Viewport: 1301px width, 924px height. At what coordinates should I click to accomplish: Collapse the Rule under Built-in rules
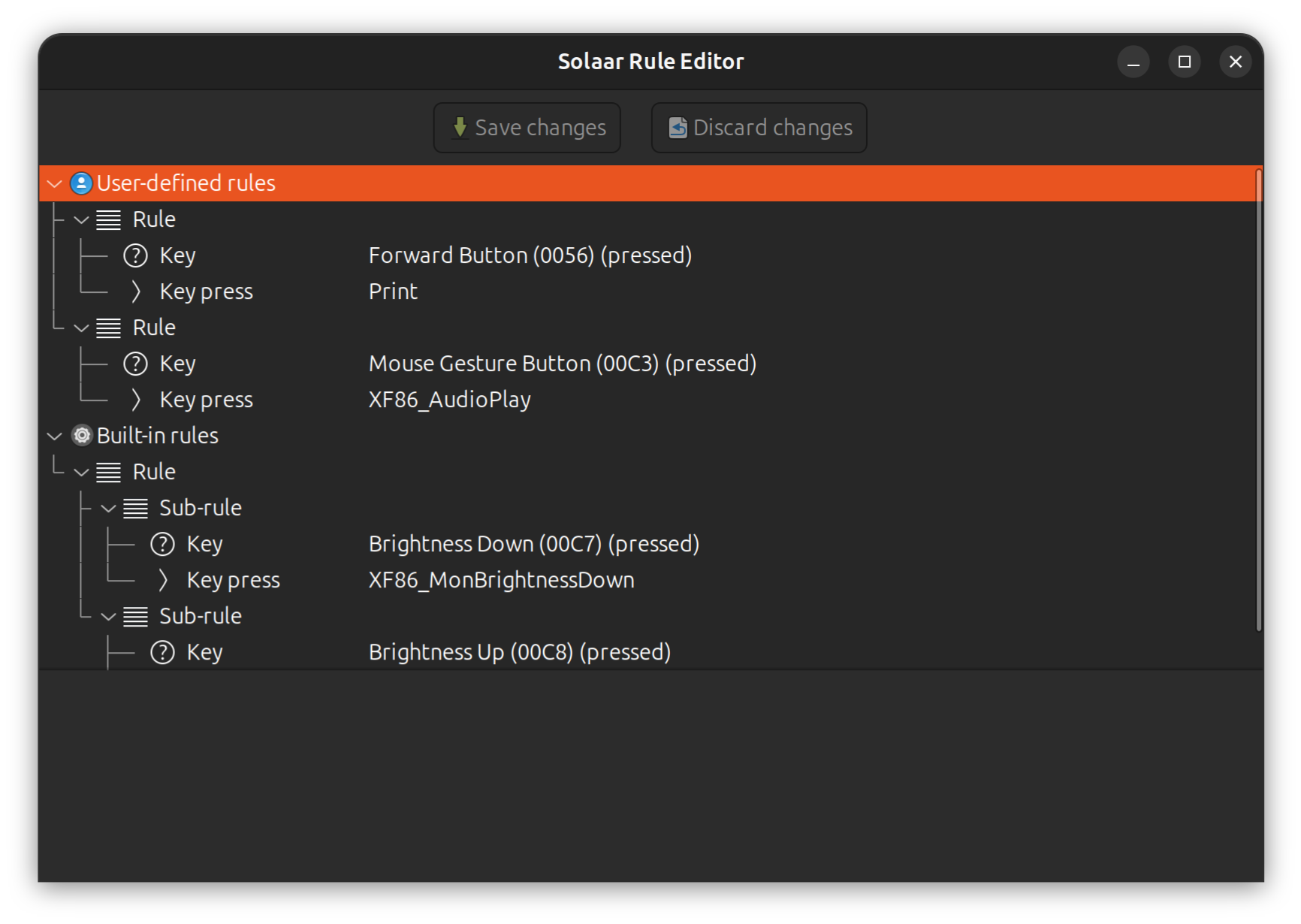click(81, 473)
